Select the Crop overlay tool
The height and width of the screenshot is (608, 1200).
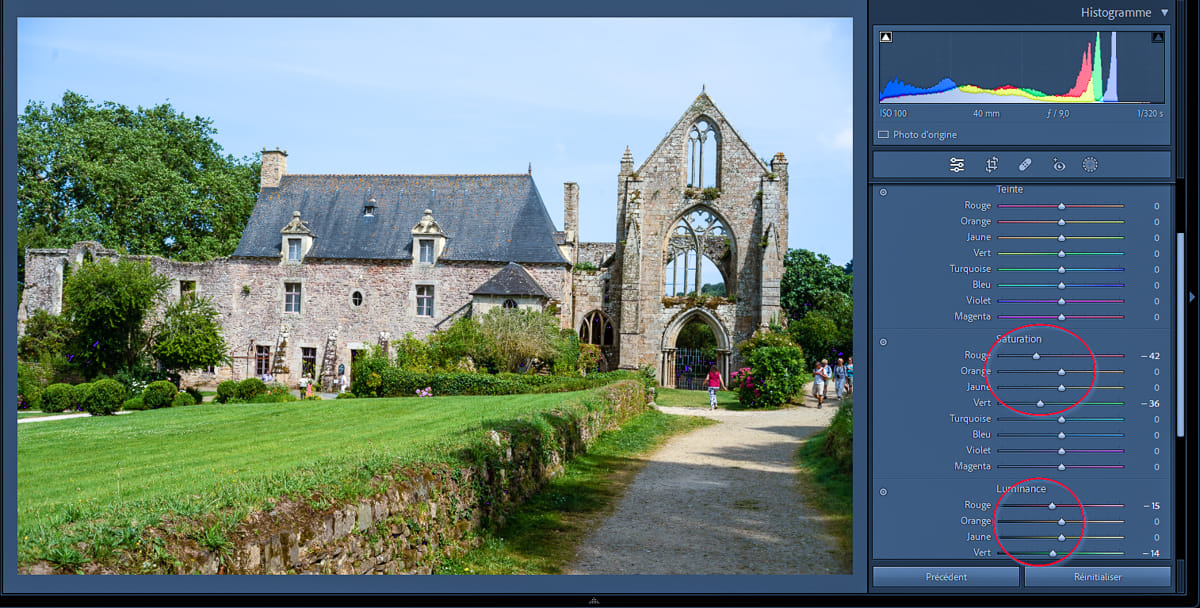click(992, 165)
